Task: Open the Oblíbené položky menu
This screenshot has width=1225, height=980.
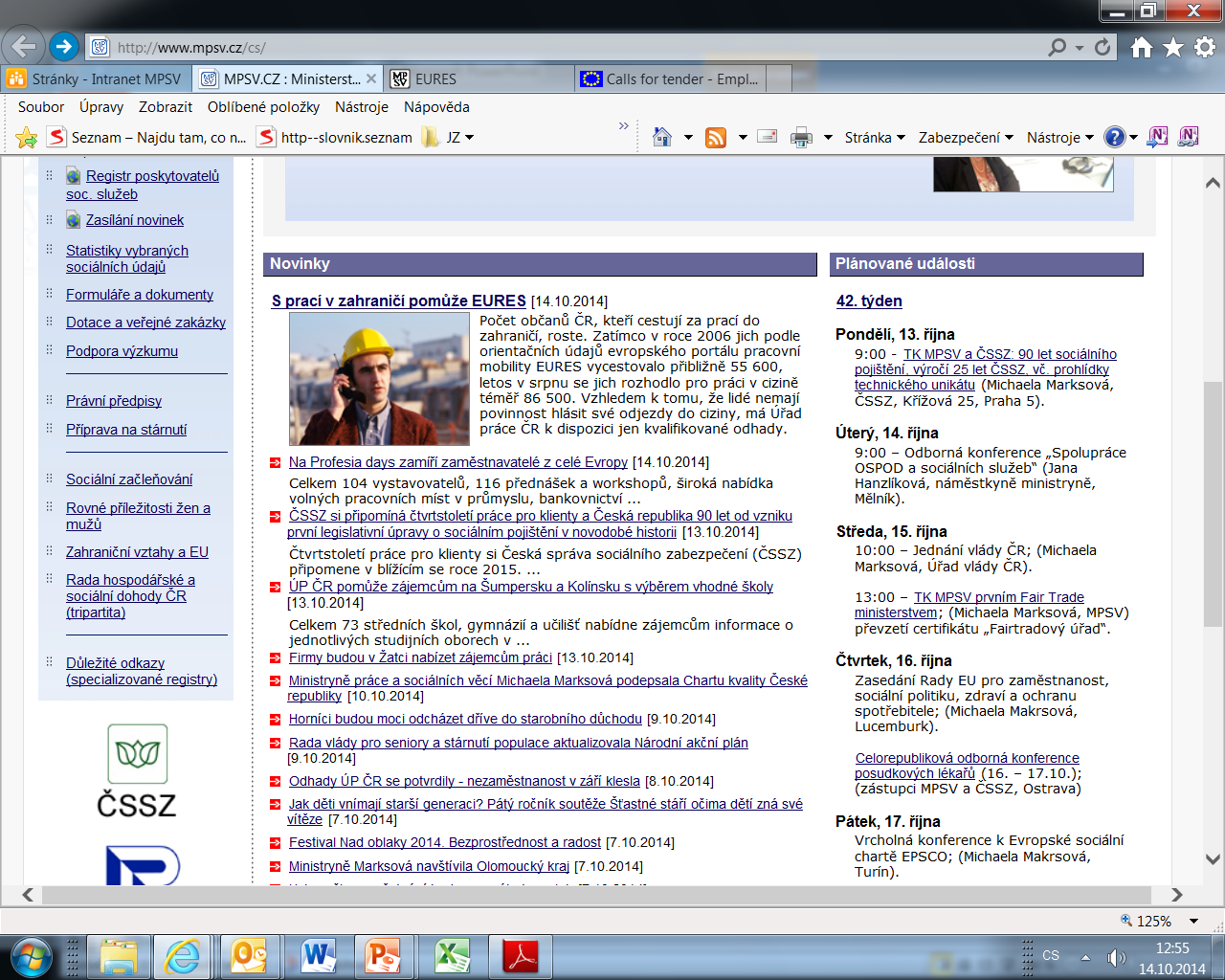Action: tap(264, 107)
